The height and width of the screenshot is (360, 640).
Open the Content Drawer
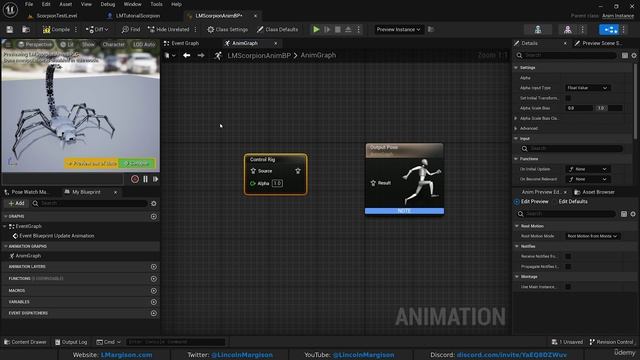25,342
